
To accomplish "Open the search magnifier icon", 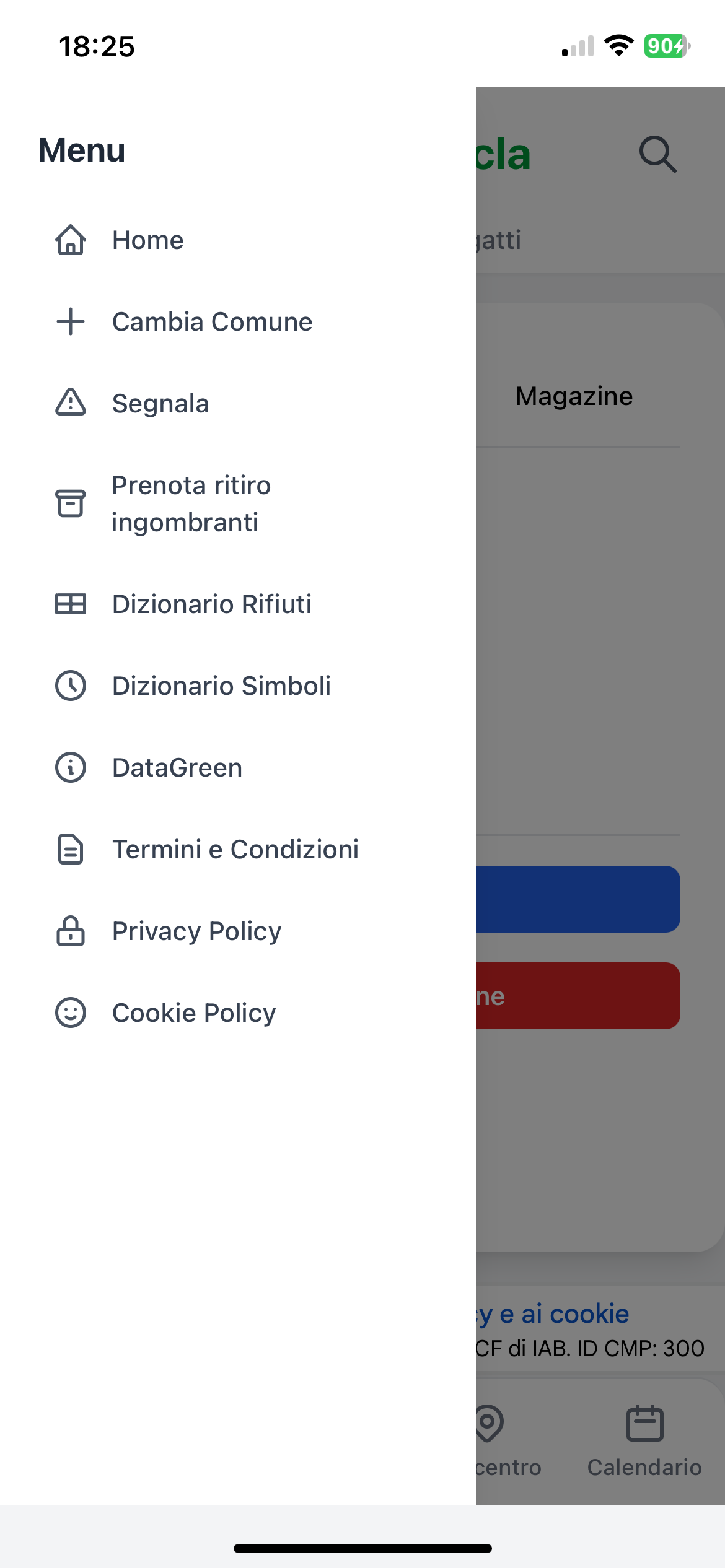I will 657,154.
